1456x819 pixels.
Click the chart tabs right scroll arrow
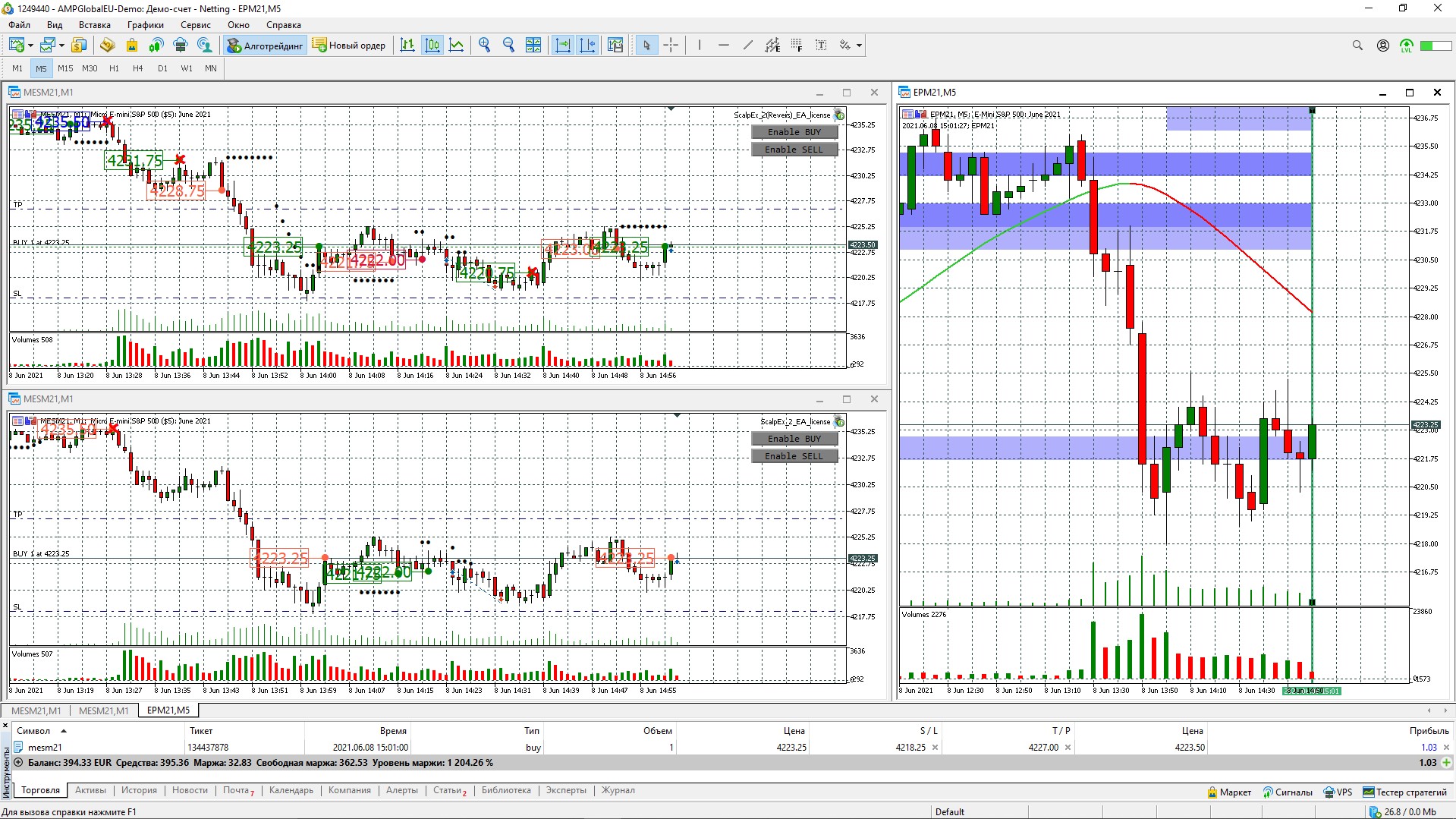click(1445, 710)
